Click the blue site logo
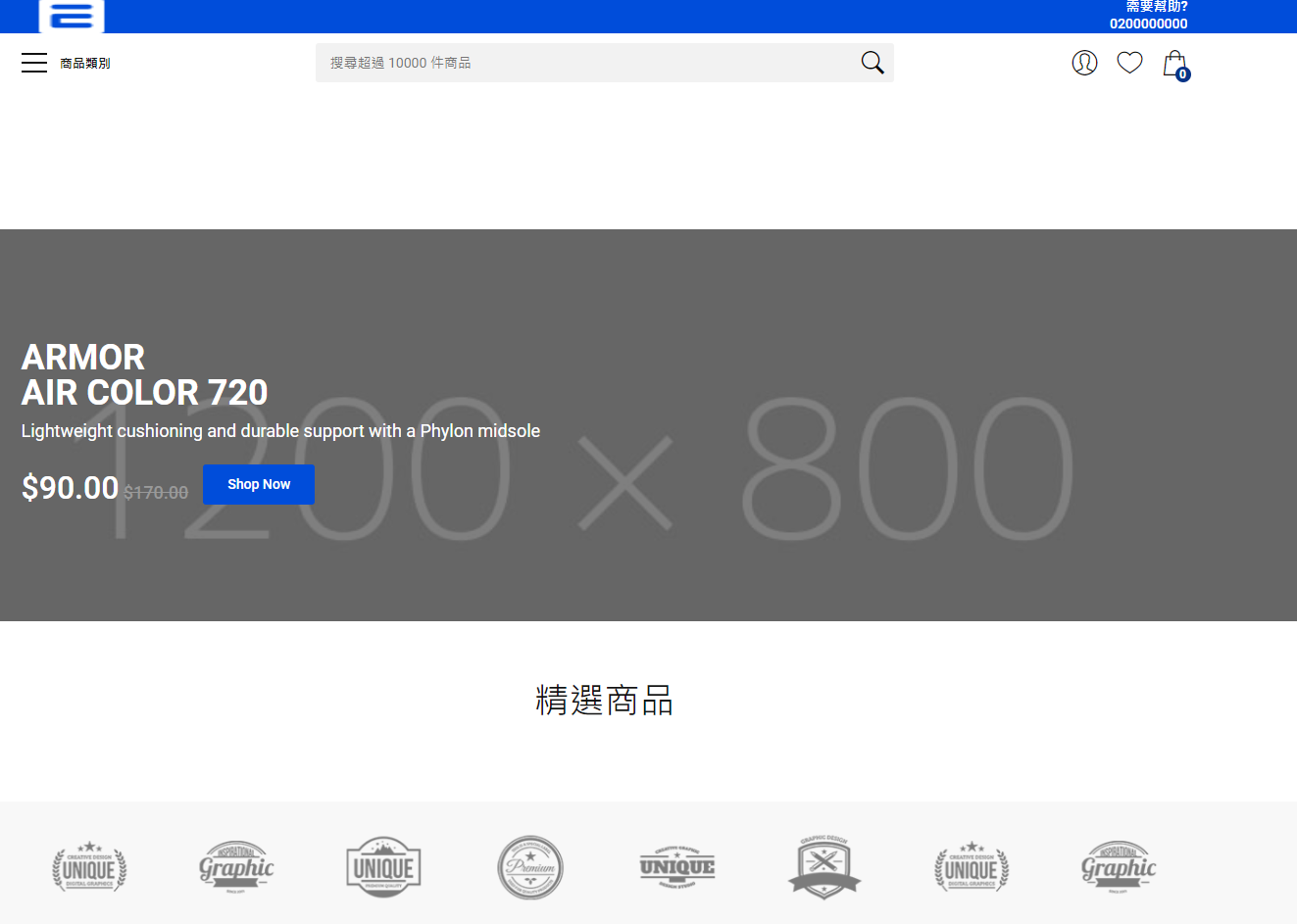 [72, 16]
